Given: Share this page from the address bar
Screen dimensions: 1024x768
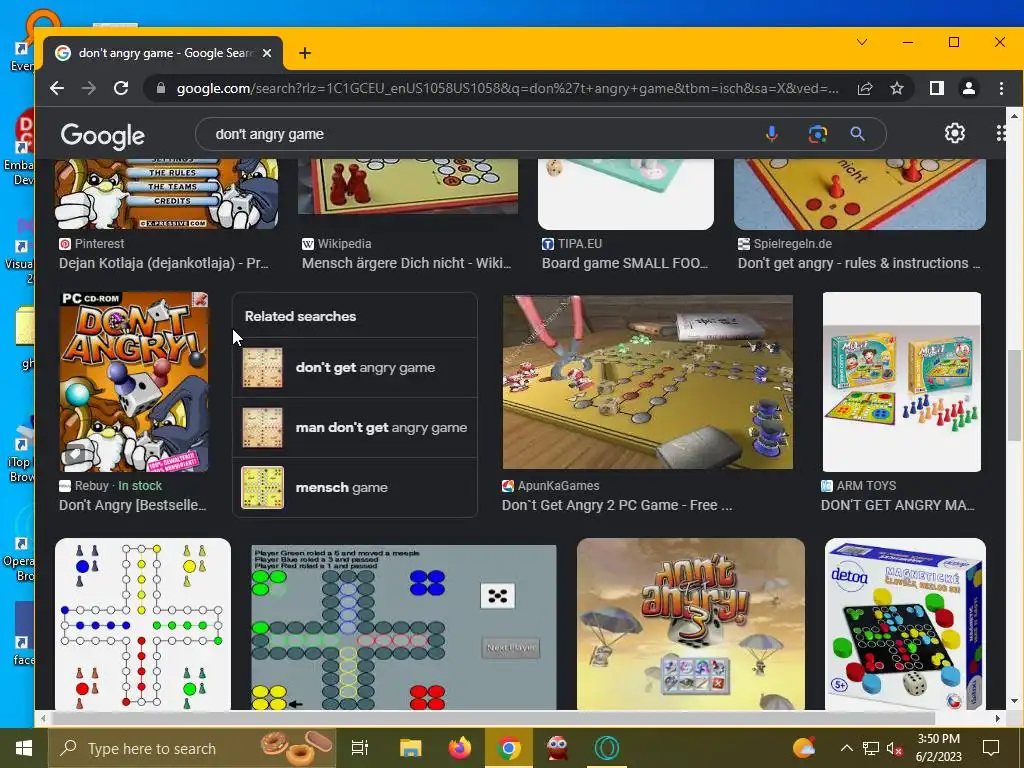Looking at the screenshot, I should (x=865, y=88).
